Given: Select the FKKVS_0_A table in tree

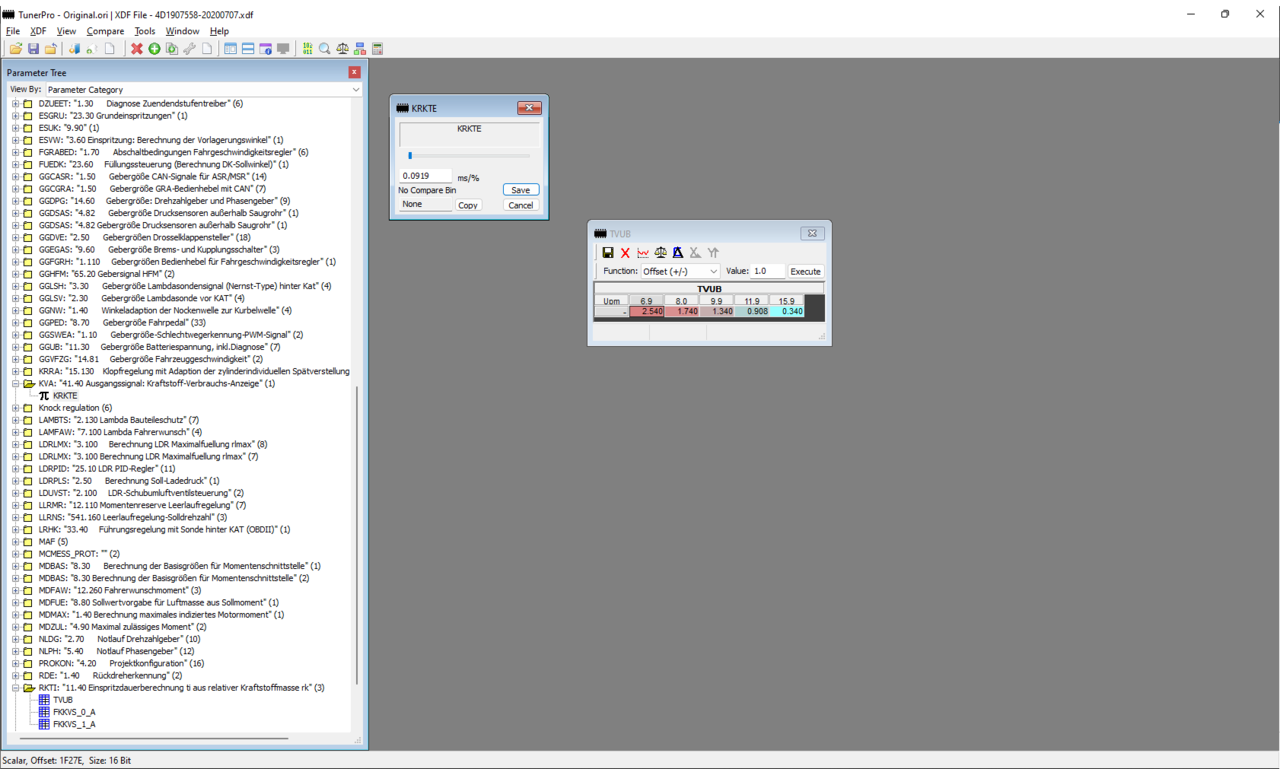Looking at the screenshot, I should (74, 712).
